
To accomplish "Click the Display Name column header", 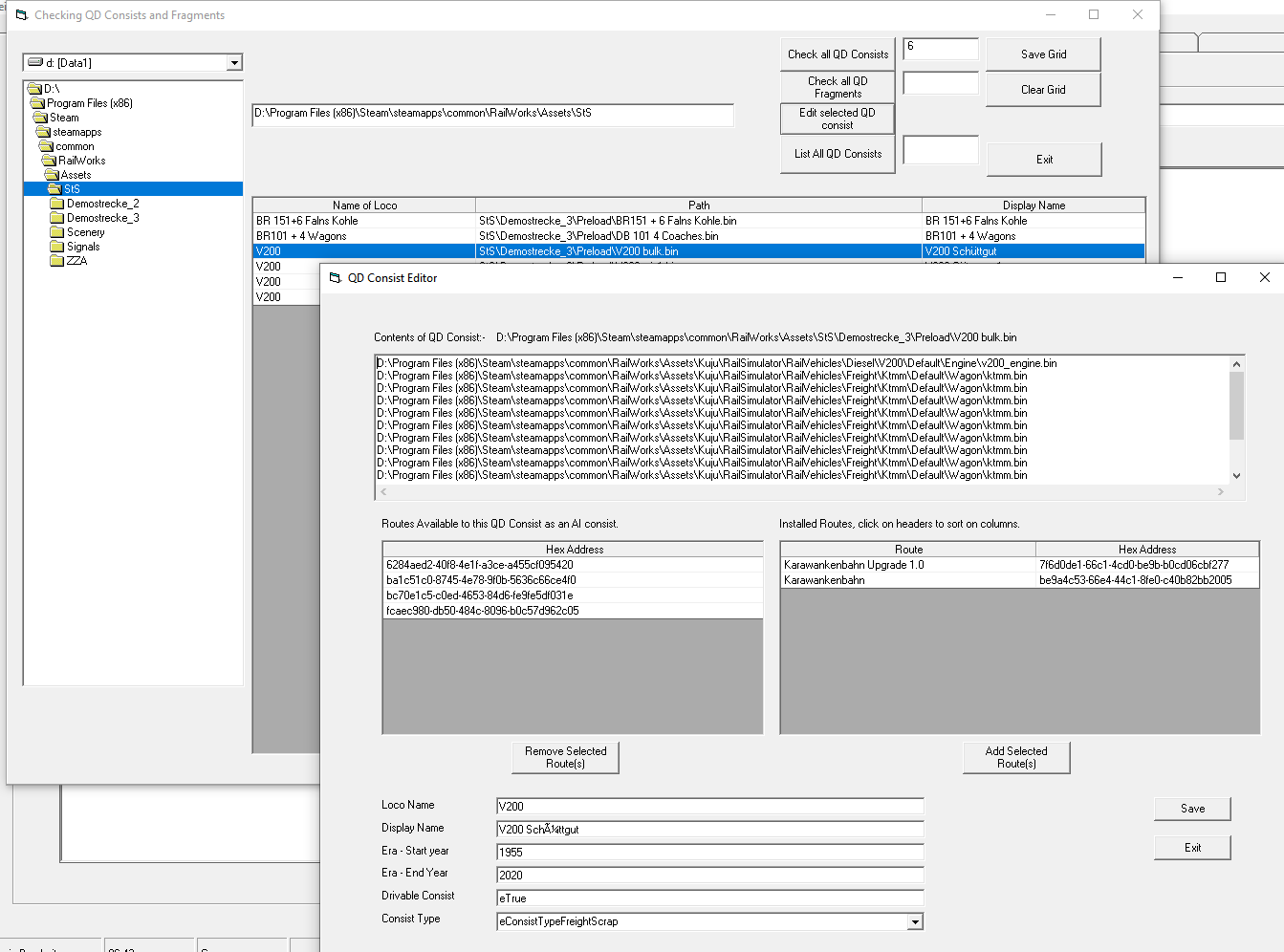I will (1033, 206).
